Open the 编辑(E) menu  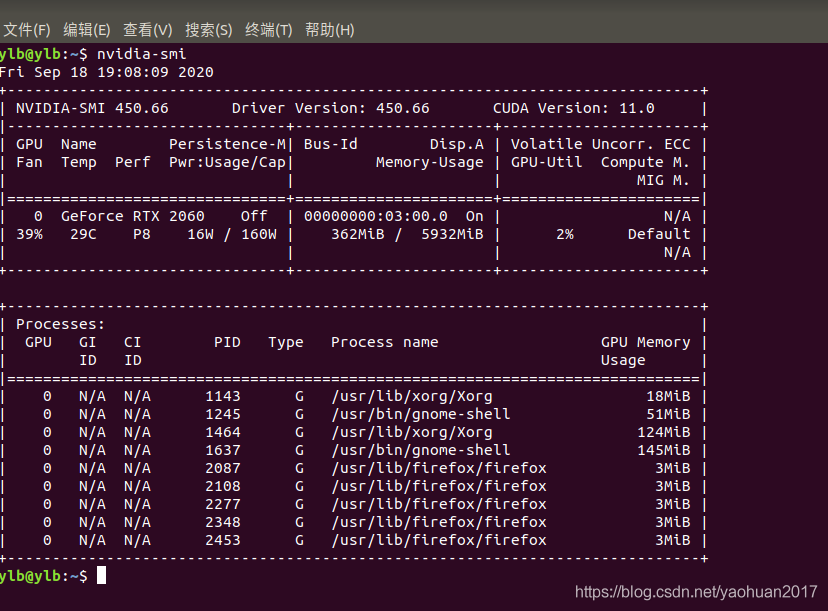click(x=86, y=30)
